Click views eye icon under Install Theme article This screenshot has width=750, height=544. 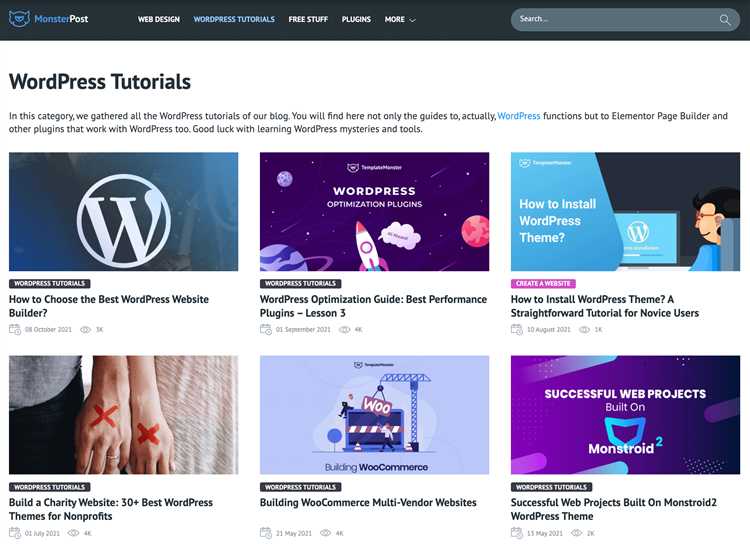coord(584,330)
